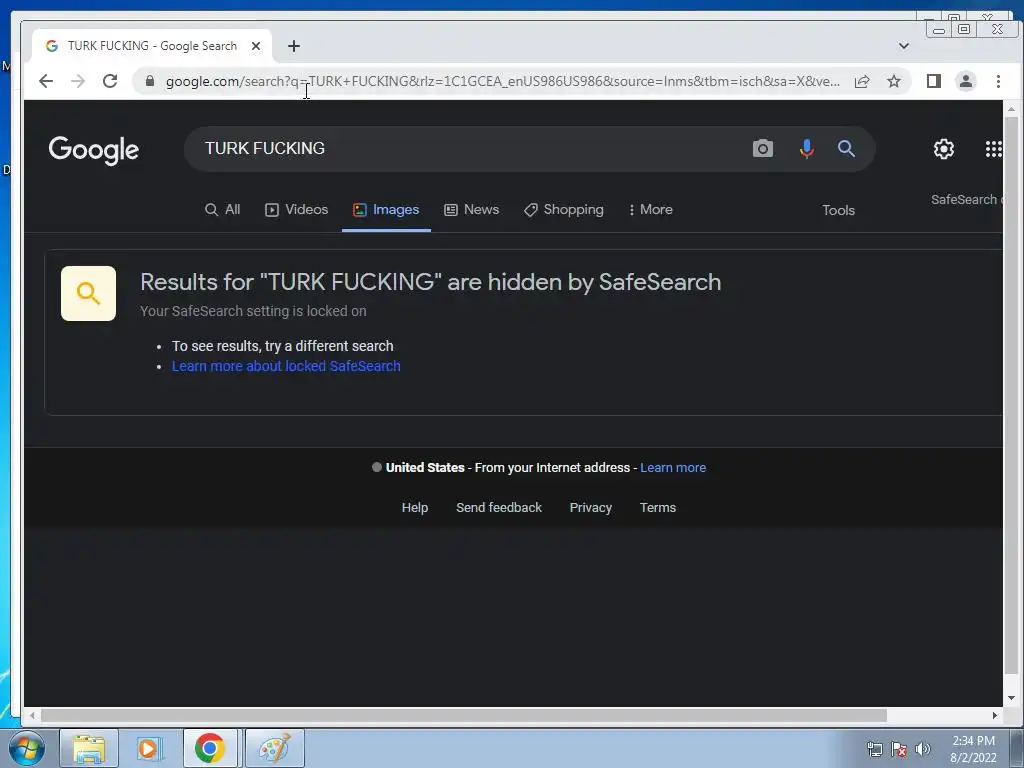The width and height of the screenshot is (1024, 768).
Task: Click the address bar URL
Action: pos(503,81)
